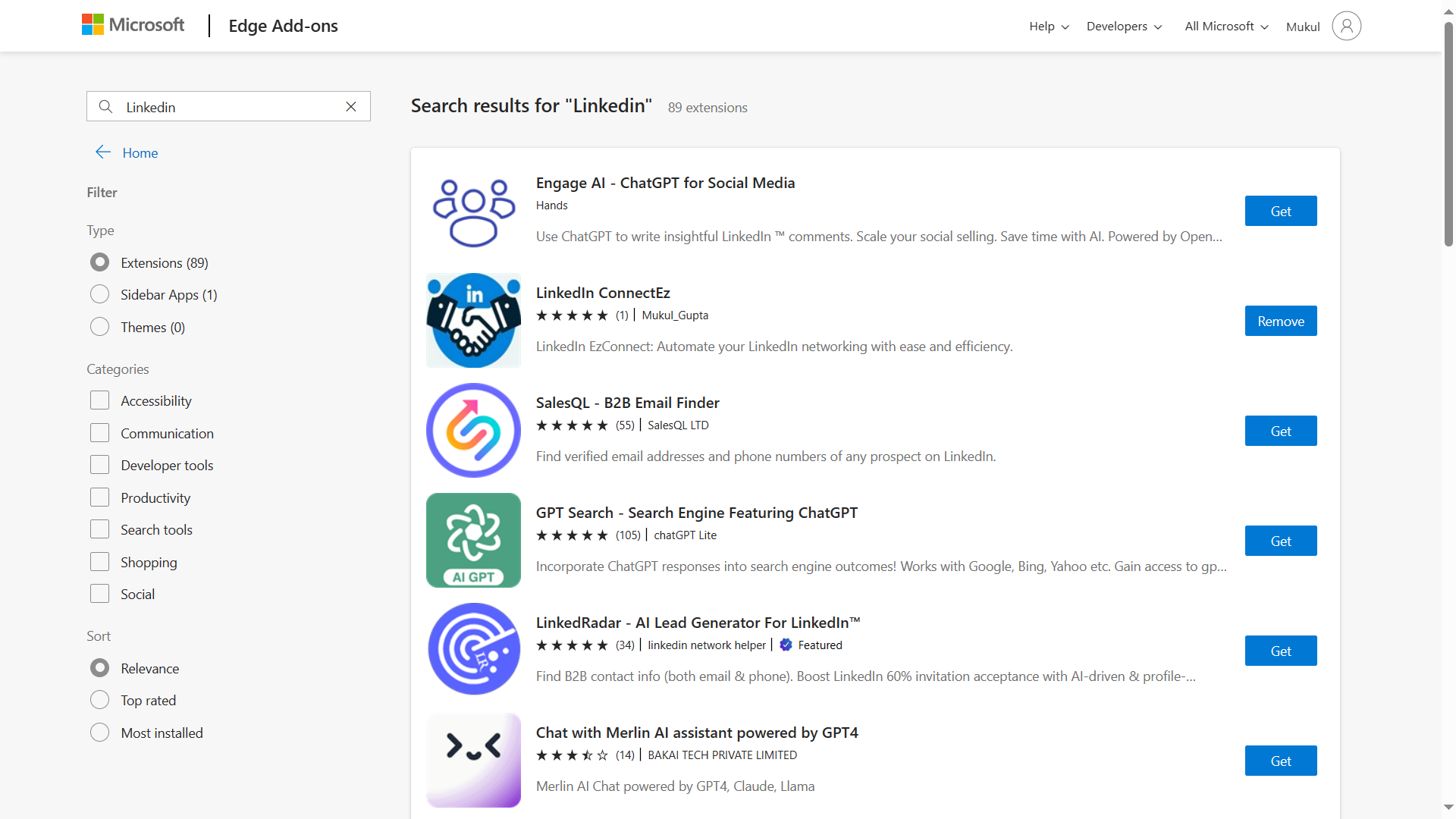
Task: Open LinkedIn ConnectEz title link
Action: click(x=603, y=293)
